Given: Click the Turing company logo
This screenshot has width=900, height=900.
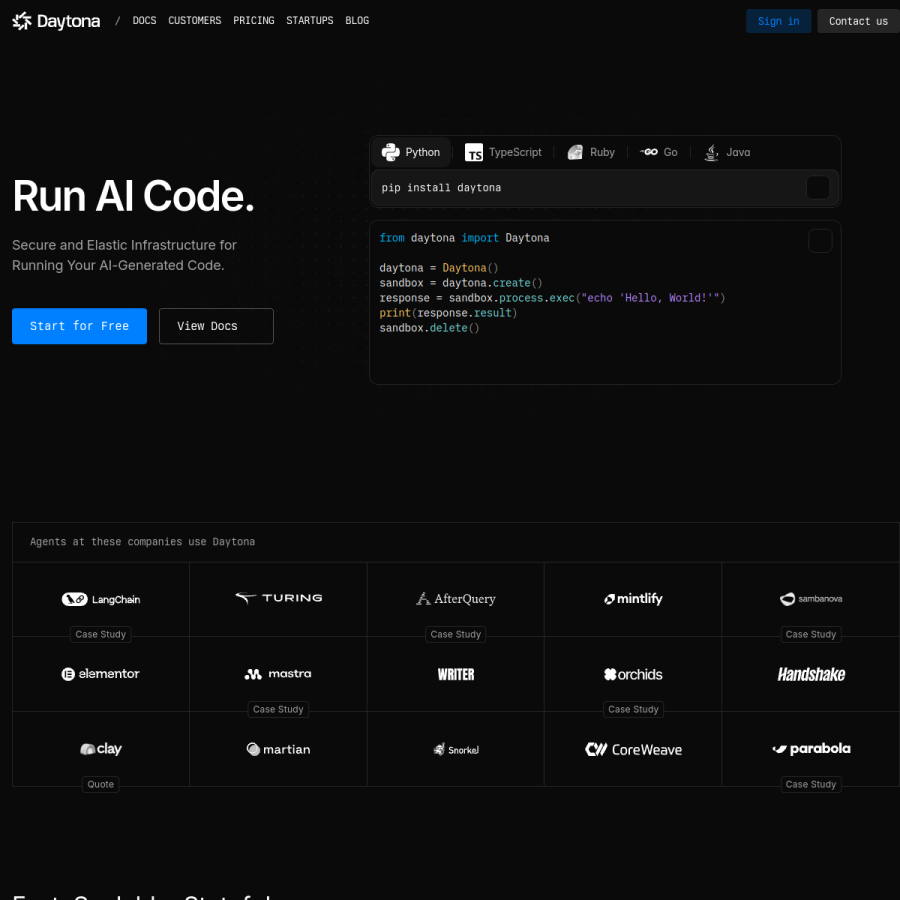Looking at the screenshot, I should tap(278, 598).
